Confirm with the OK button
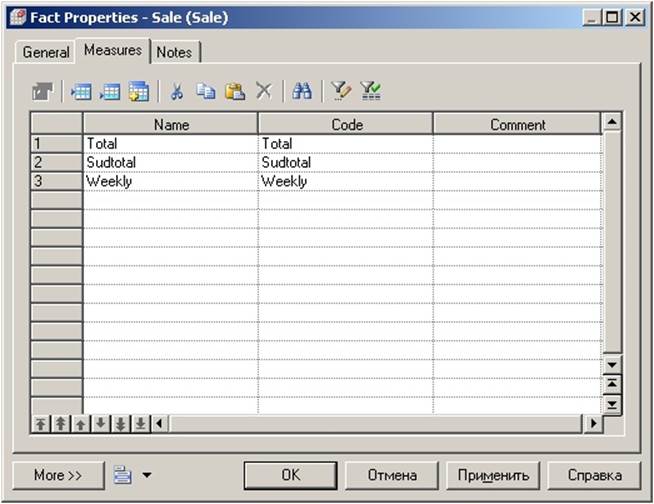 [x=291, y=475]
